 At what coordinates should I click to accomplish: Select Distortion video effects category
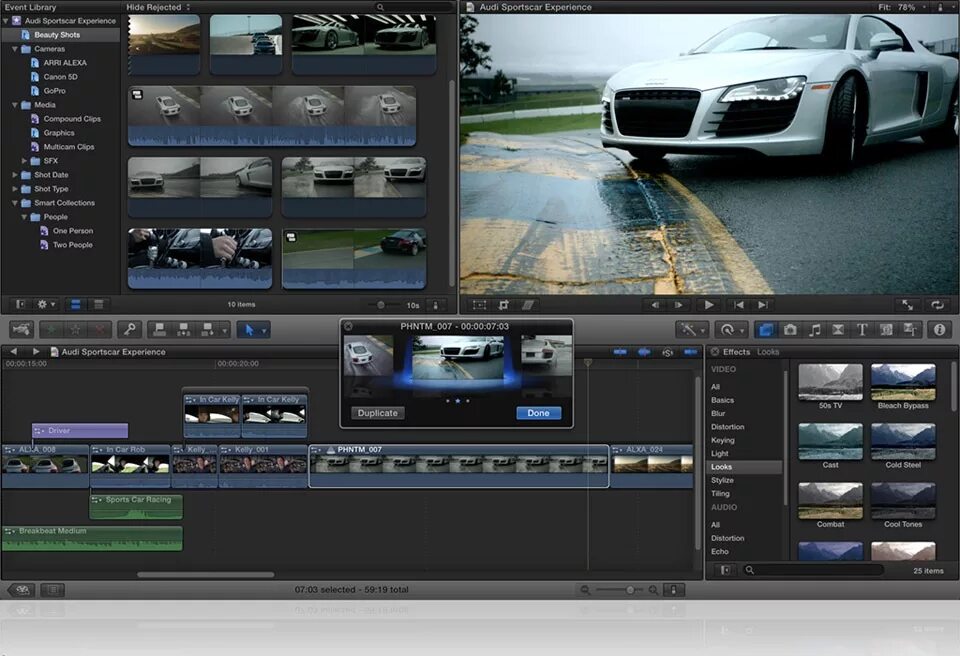[727, 427]
